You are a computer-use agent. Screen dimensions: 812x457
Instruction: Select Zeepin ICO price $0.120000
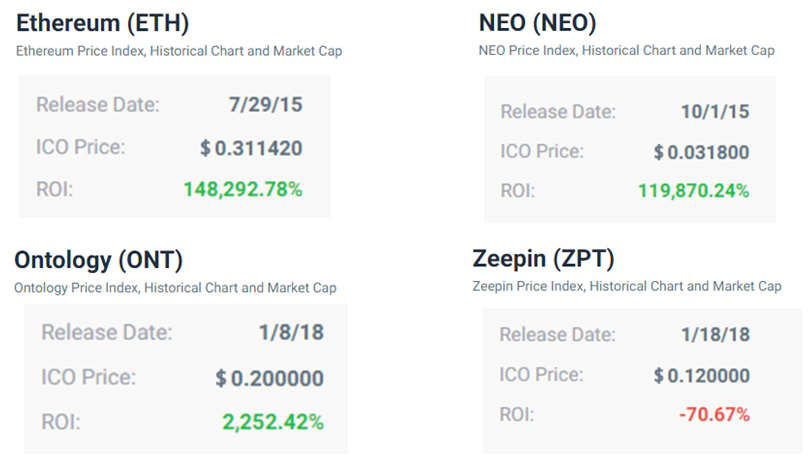point(701,375)
